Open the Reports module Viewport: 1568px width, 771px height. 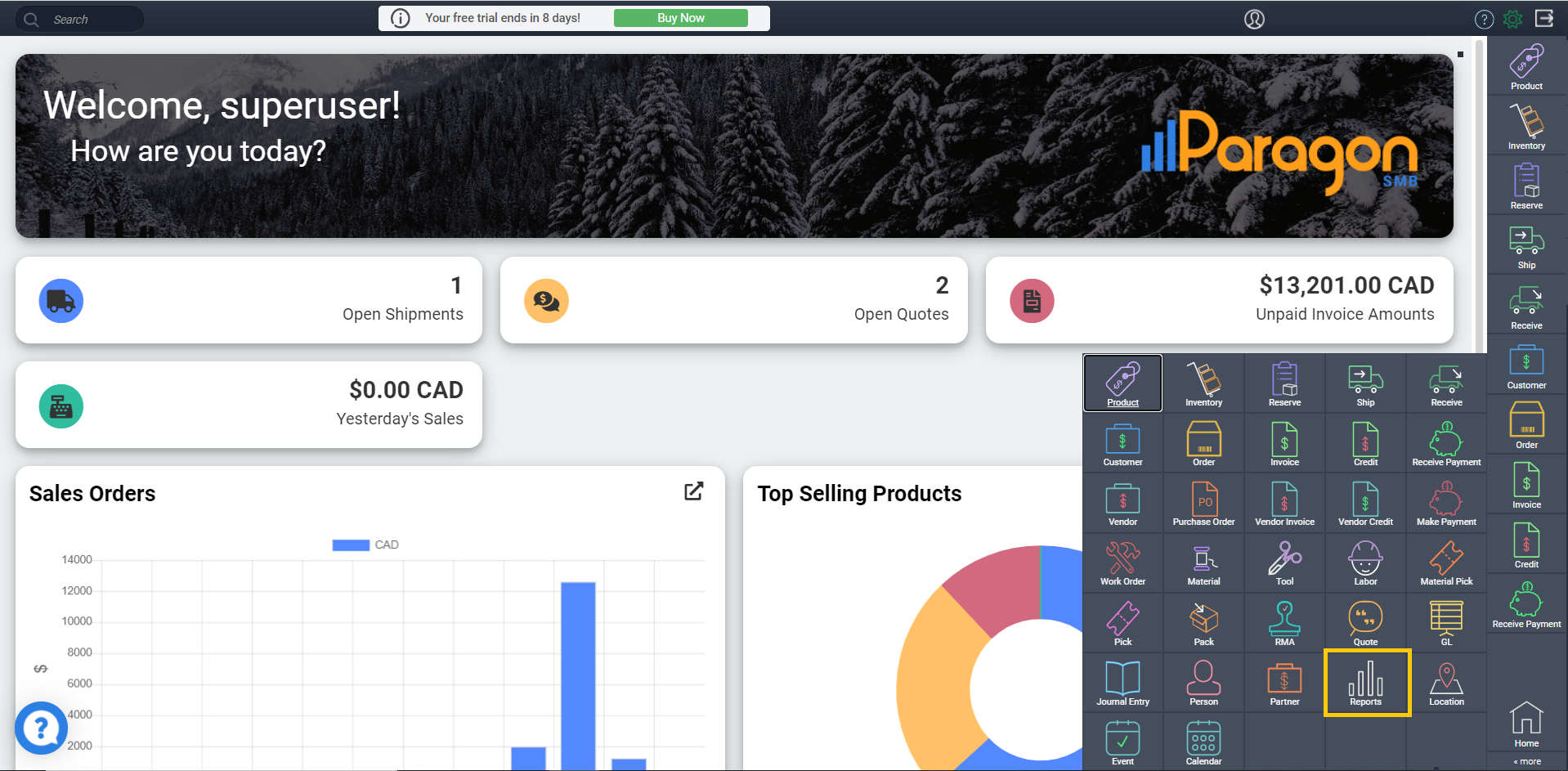pos(1365,683)
